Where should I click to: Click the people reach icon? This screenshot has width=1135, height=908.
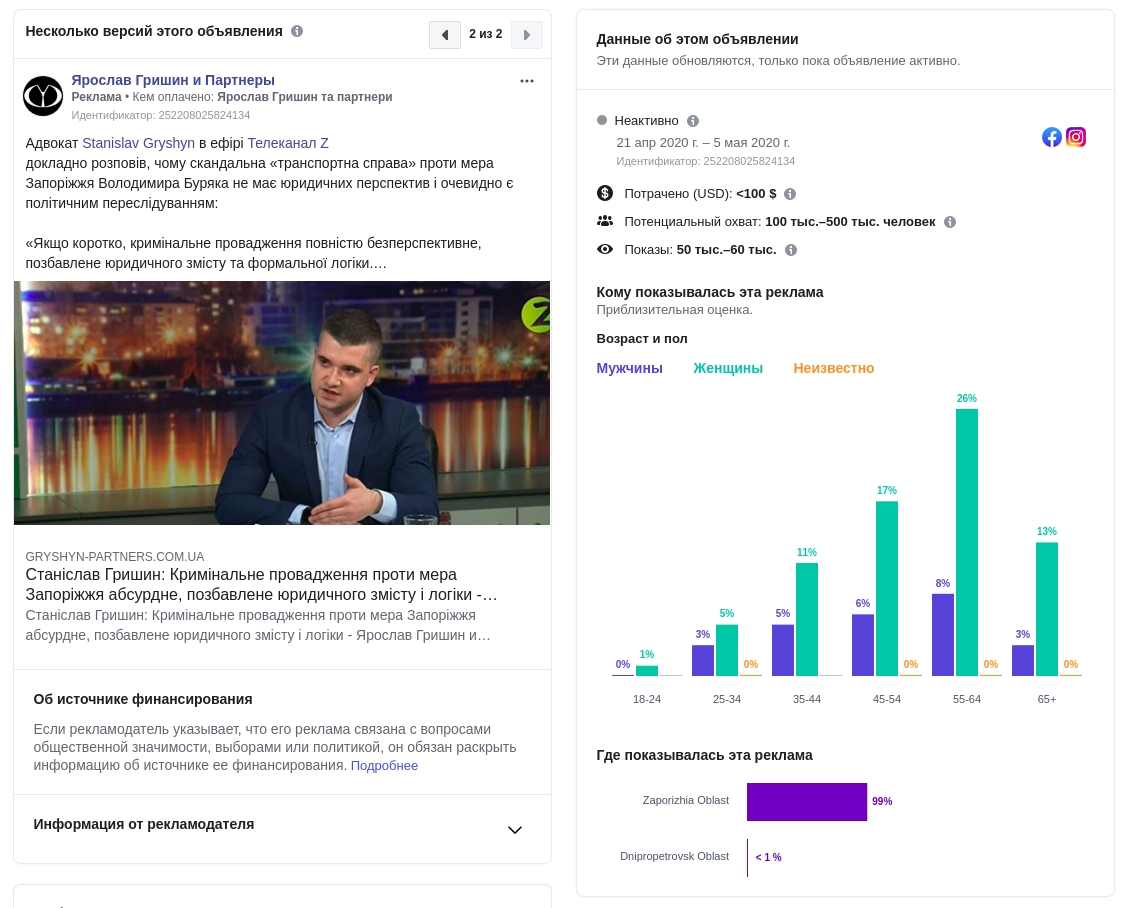(604, 222)
